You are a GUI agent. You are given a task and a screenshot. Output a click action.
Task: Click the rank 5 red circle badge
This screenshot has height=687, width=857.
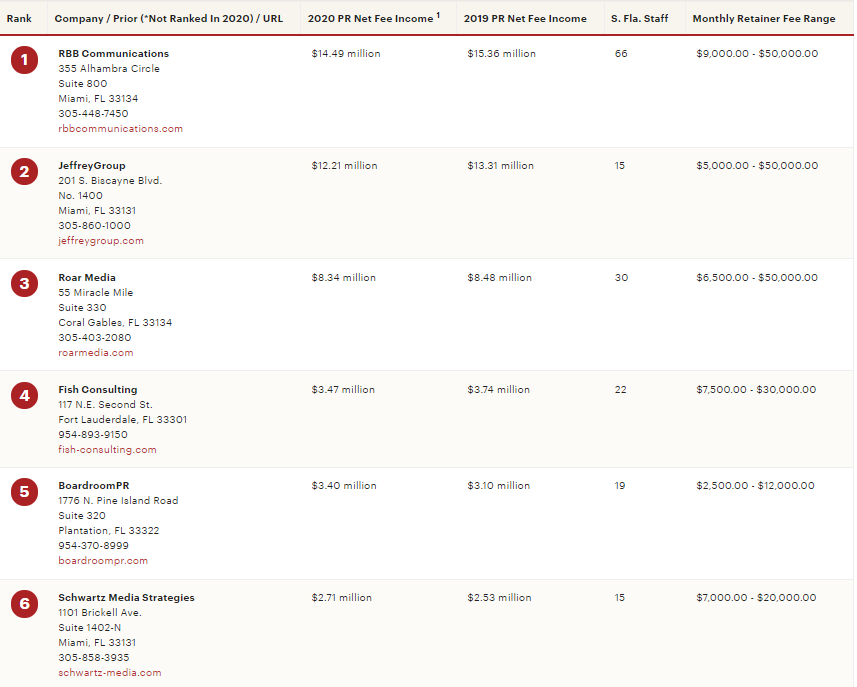click(x=24, y=492)
